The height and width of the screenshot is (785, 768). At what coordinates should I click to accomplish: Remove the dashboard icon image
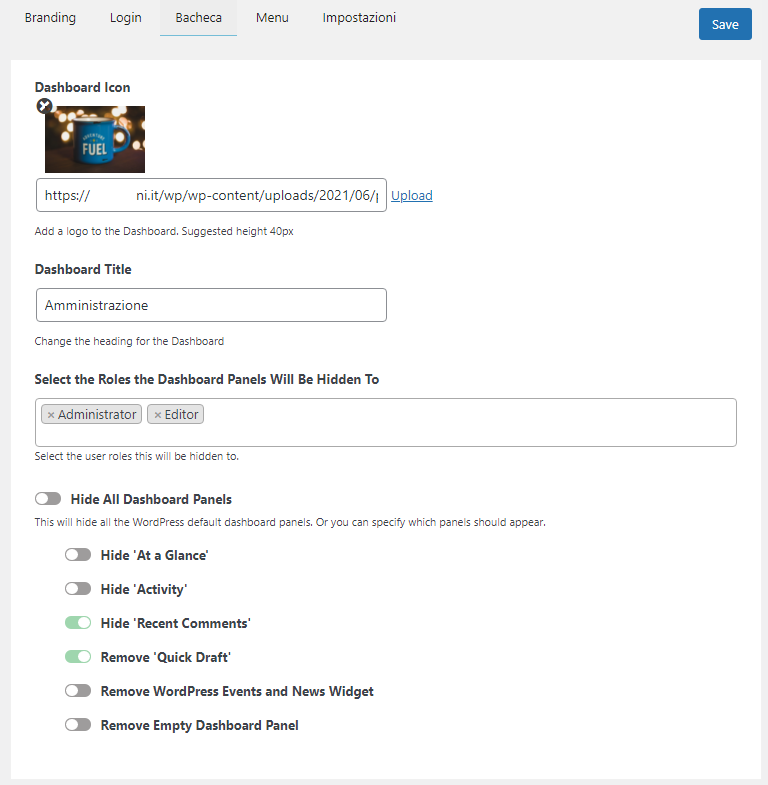pyautogui.click(x=44, y=106)
